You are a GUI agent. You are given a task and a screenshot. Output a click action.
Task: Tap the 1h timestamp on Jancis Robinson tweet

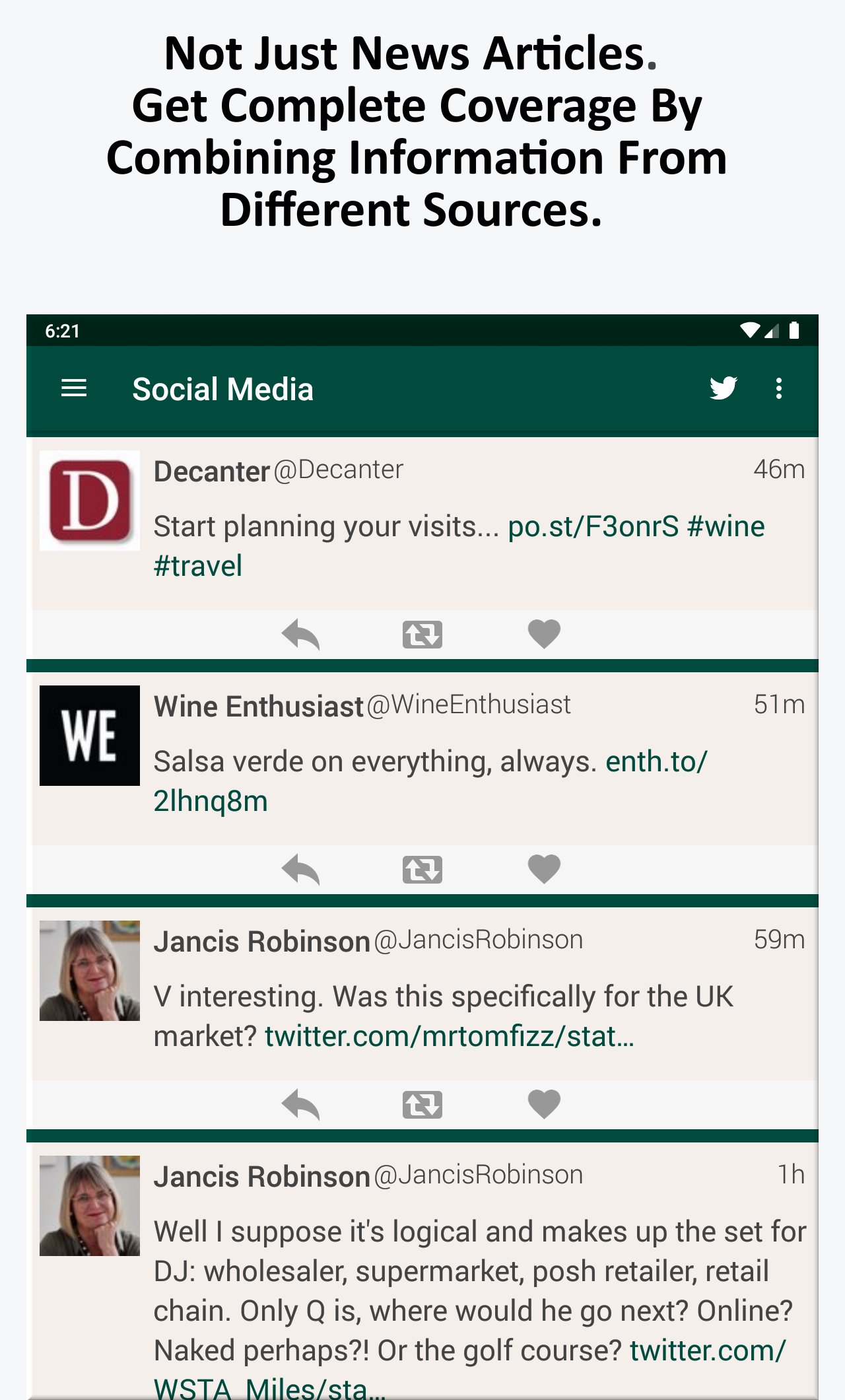pos(791,1175)
